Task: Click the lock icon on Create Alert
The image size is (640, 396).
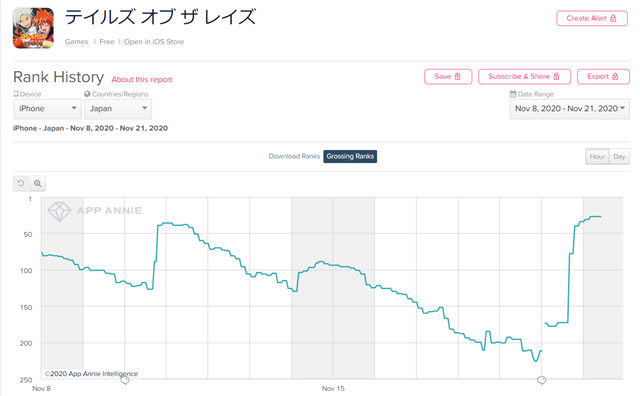Action: tap(613, 18)
